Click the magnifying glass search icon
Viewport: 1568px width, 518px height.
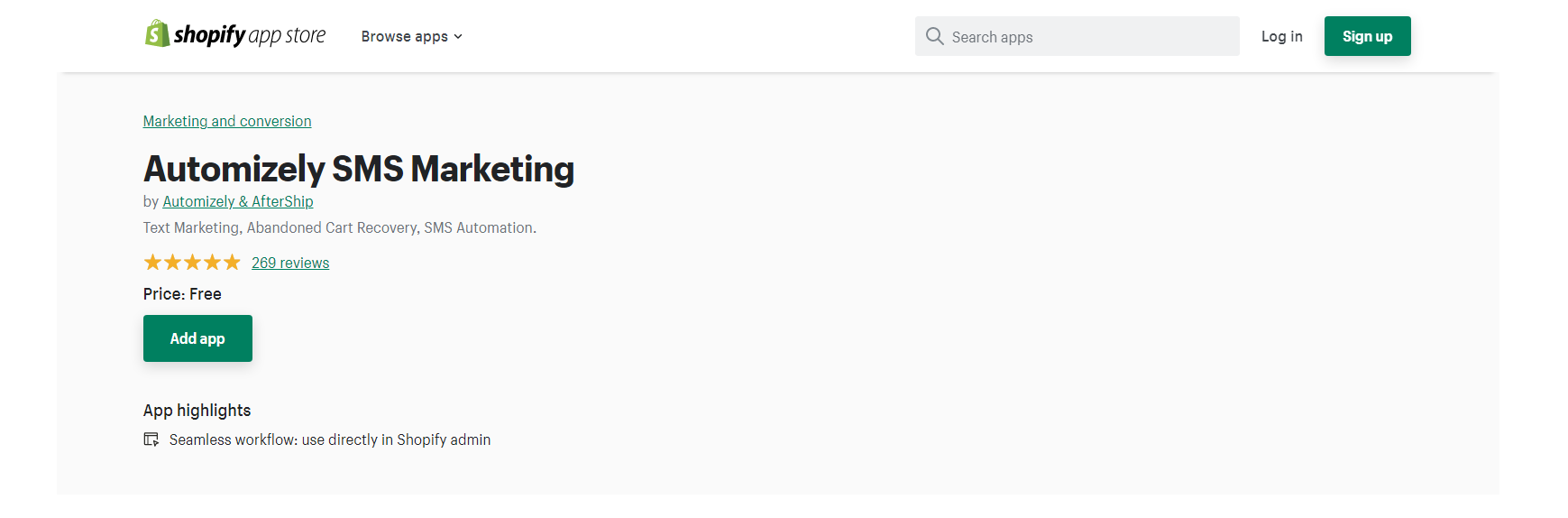click(x=935, y=36)
